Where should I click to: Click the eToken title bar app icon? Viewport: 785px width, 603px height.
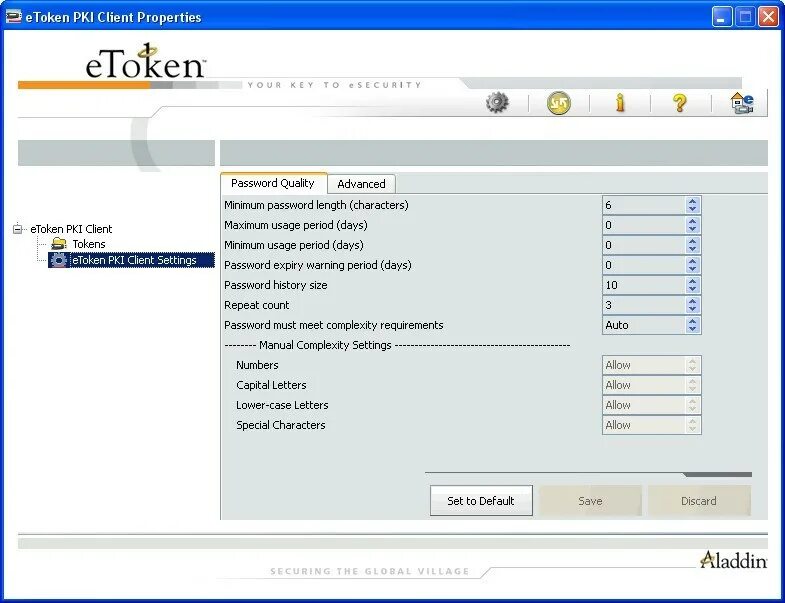[x=14, y=17]
